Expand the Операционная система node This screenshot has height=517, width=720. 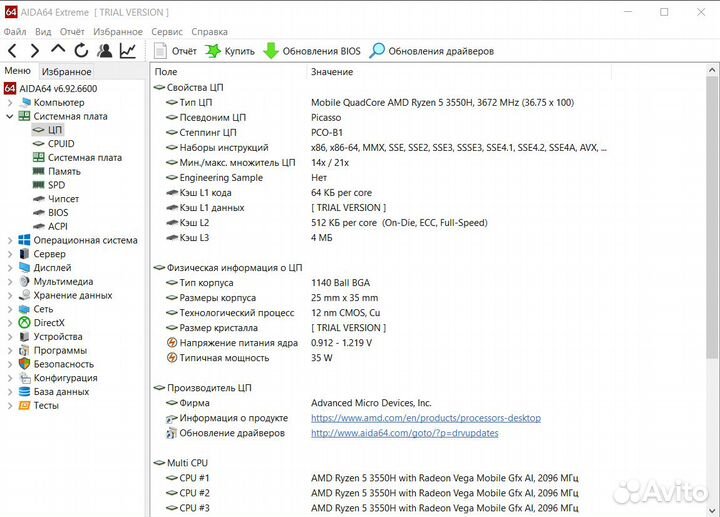click(x=10, y=240)
